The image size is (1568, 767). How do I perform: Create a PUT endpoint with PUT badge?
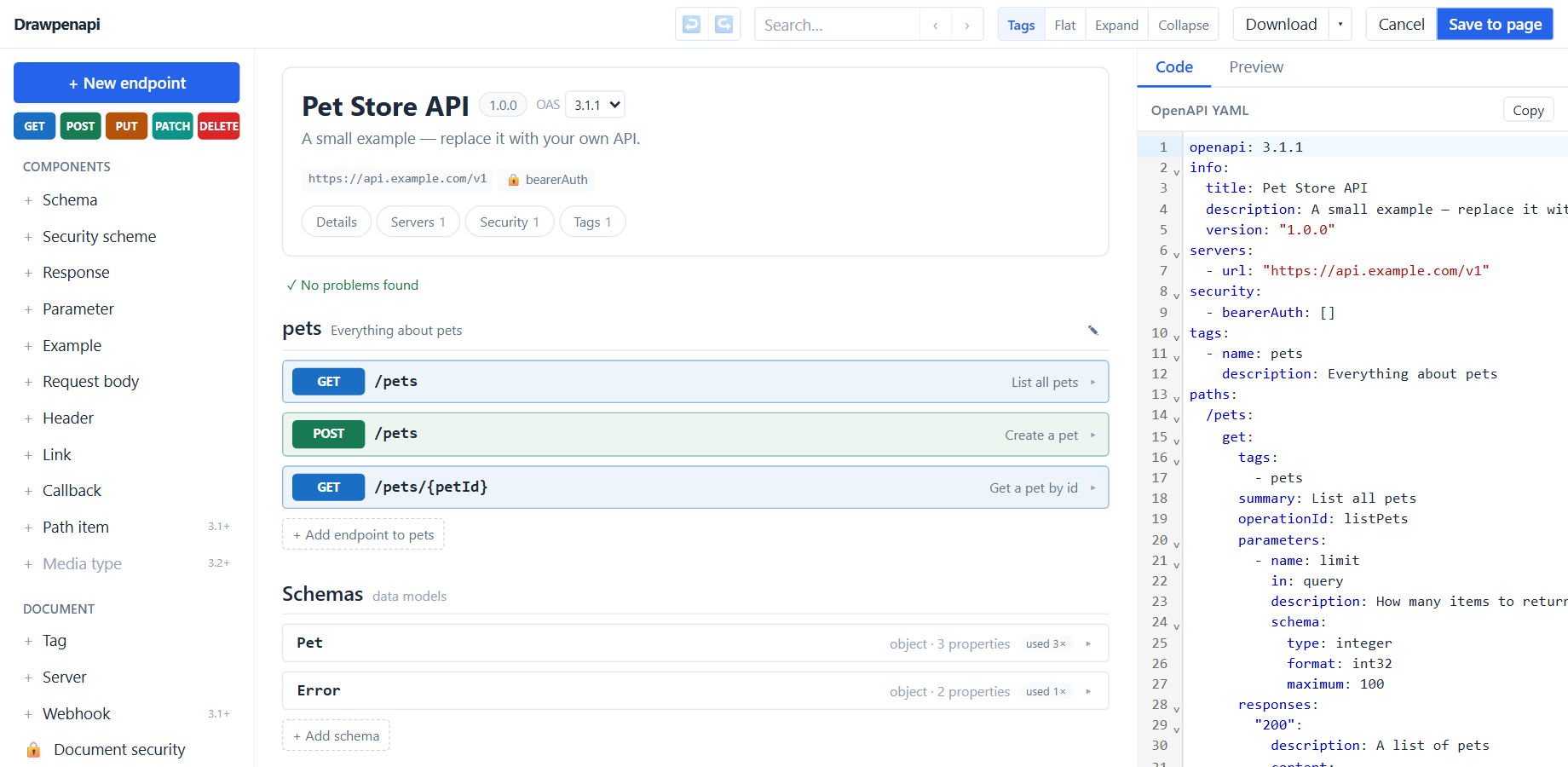point(126,126)
